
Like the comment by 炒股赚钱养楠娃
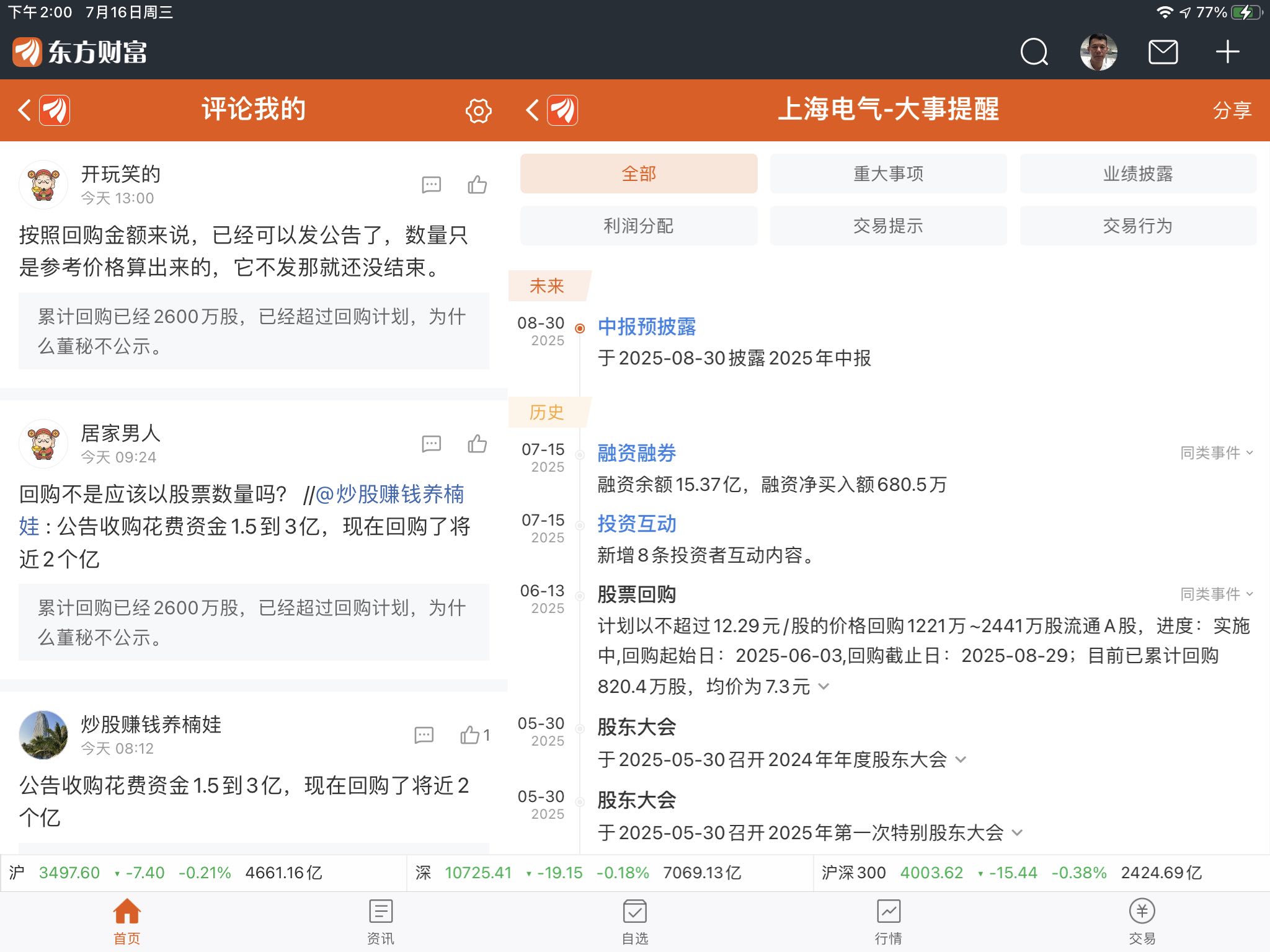point(475,734)
